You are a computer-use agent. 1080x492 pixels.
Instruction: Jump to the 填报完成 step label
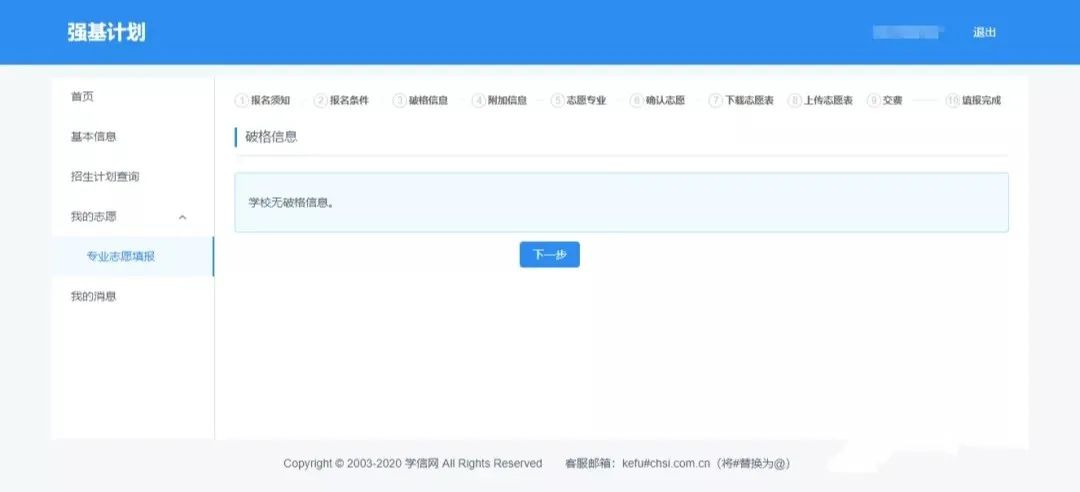(x=981, y=101)
